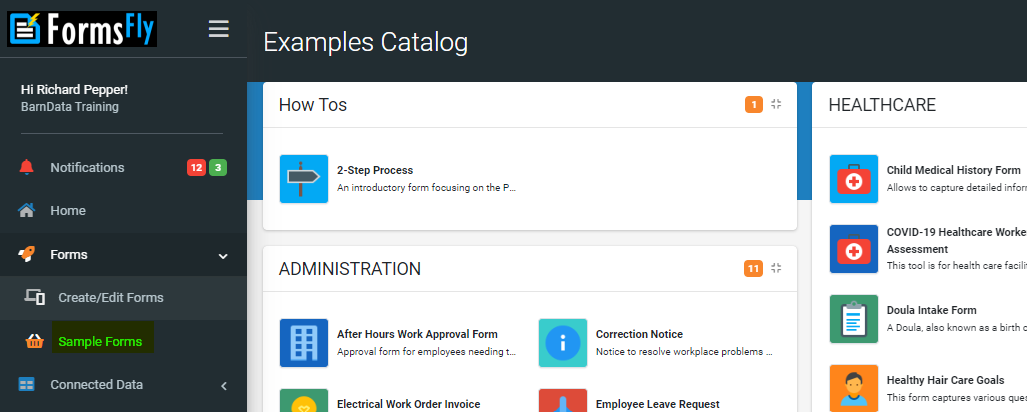Collapse the How Tos panel

(x=776, y=104)
